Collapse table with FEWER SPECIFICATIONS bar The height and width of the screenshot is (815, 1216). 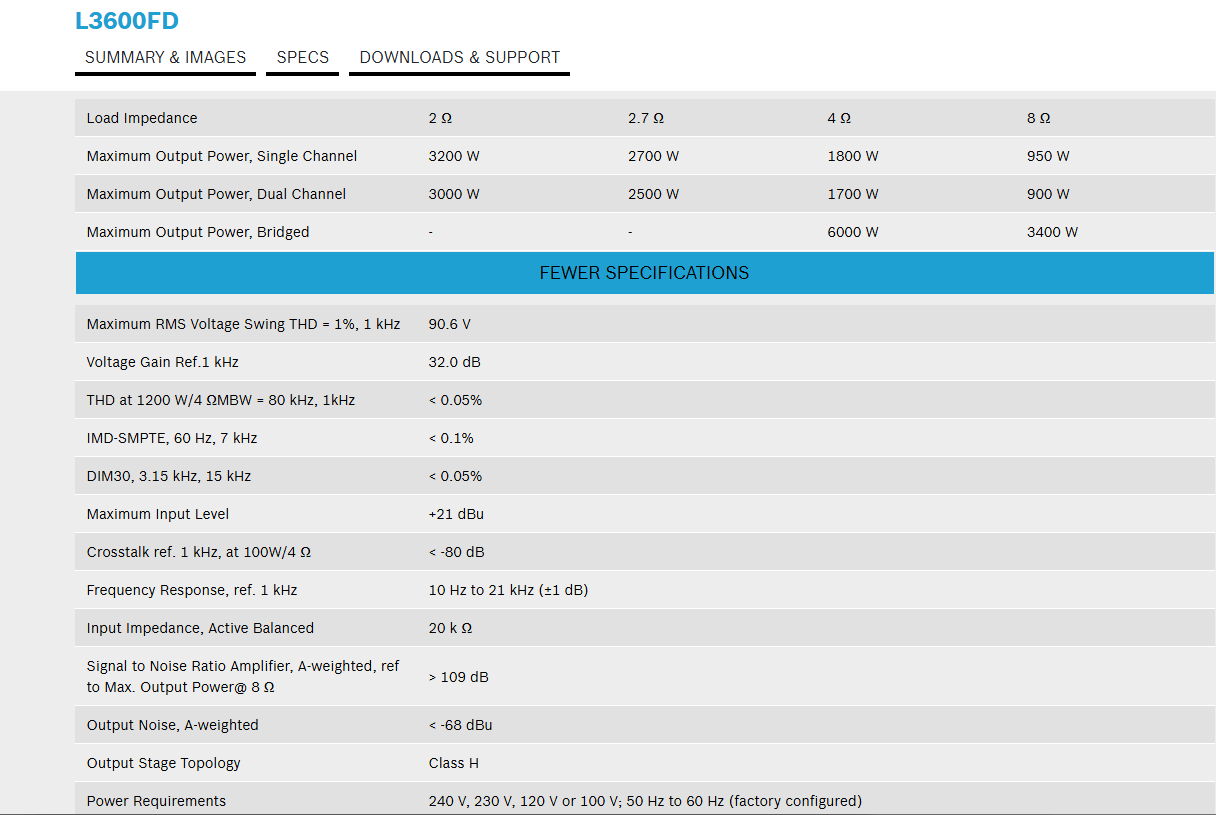click(644, 273)
